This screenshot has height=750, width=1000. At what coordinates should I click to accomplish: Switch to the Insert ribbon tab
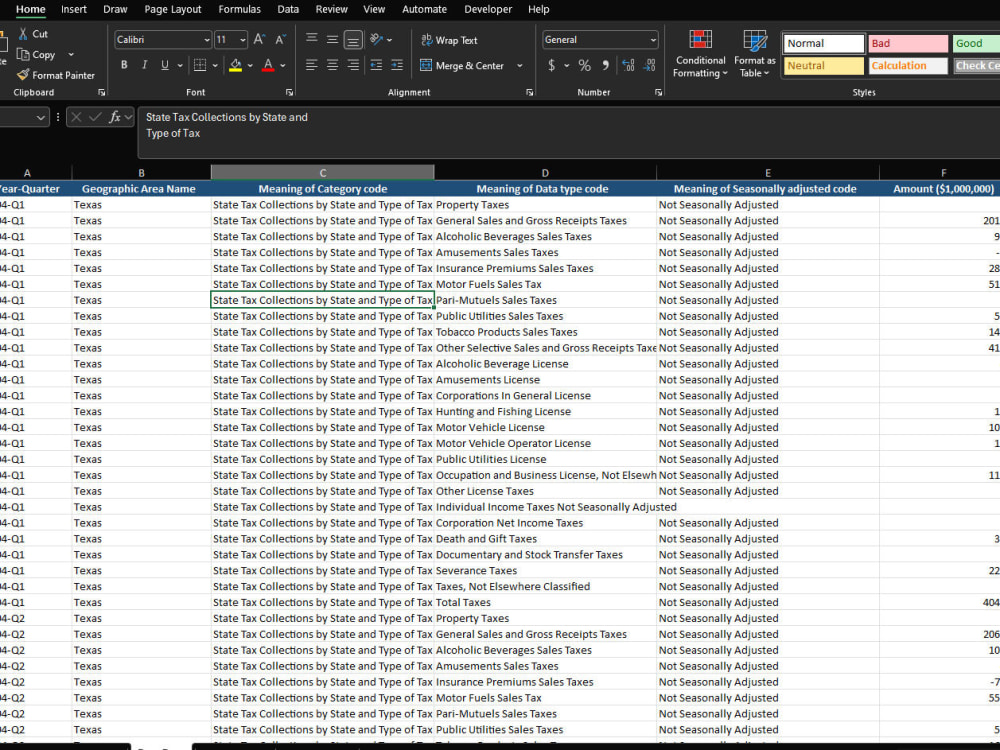pos(73,10)
